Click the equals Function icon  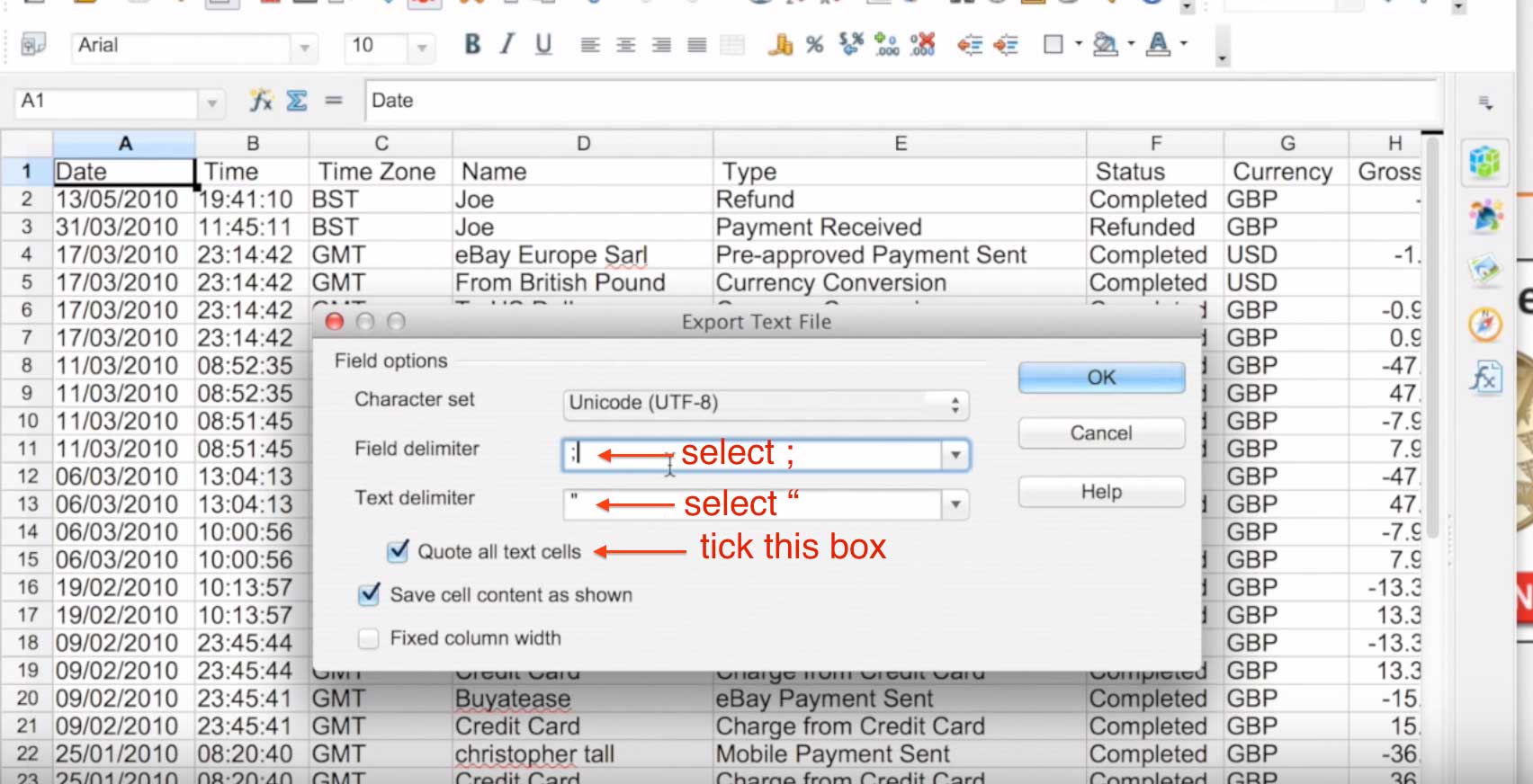pyautogui.click(x=334, y=101)
